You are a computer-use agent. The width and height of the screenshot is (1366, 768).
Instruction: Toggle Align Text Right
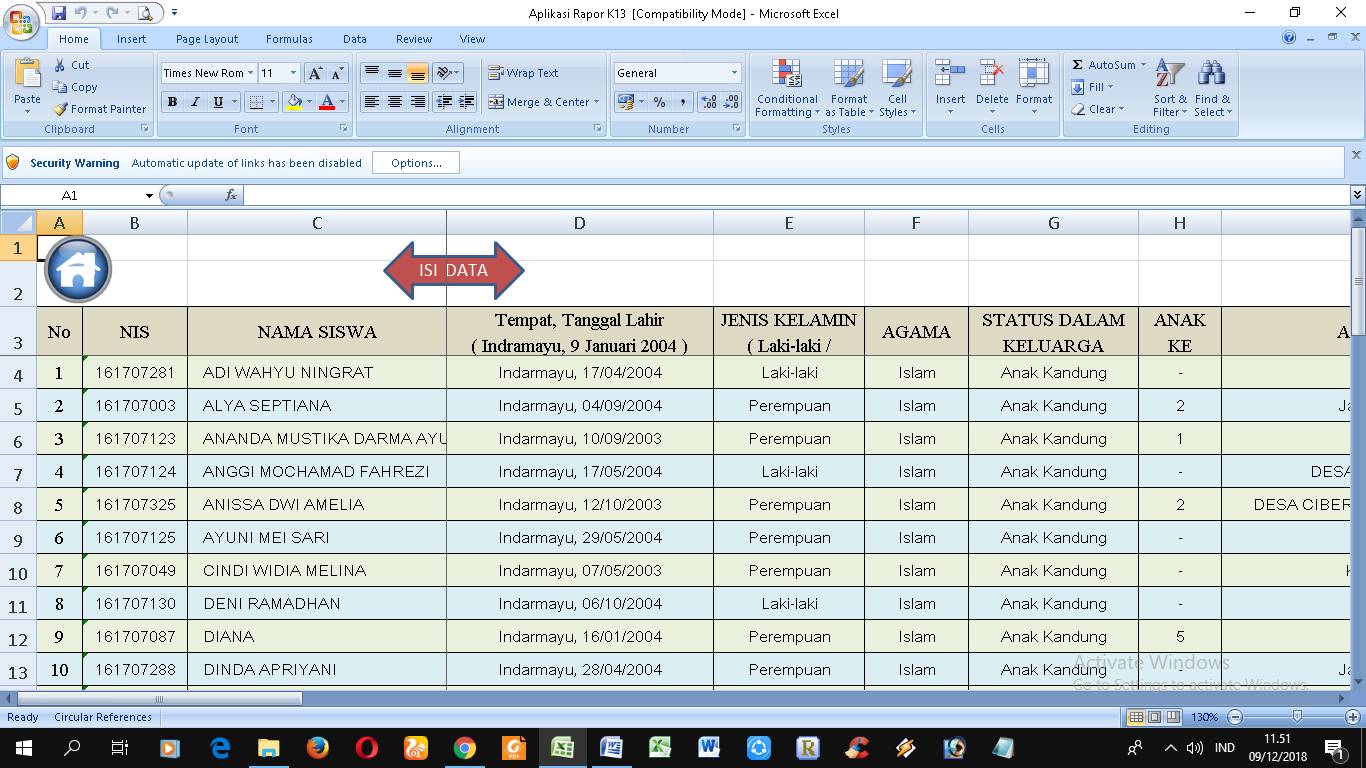click(x=418, y=102)
